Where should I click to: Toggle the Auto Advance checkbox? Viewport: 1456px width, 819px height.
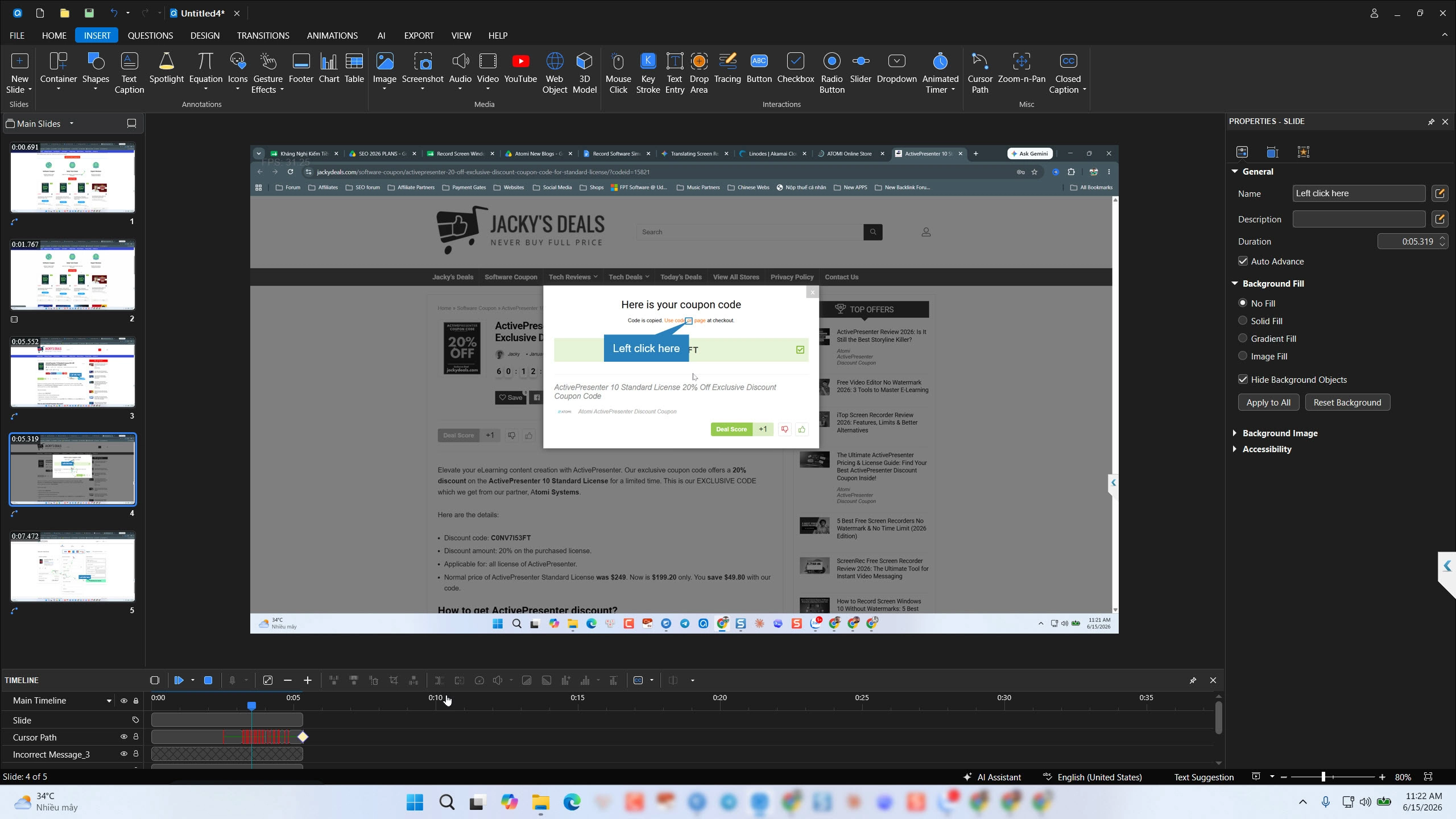point(1243,261)
